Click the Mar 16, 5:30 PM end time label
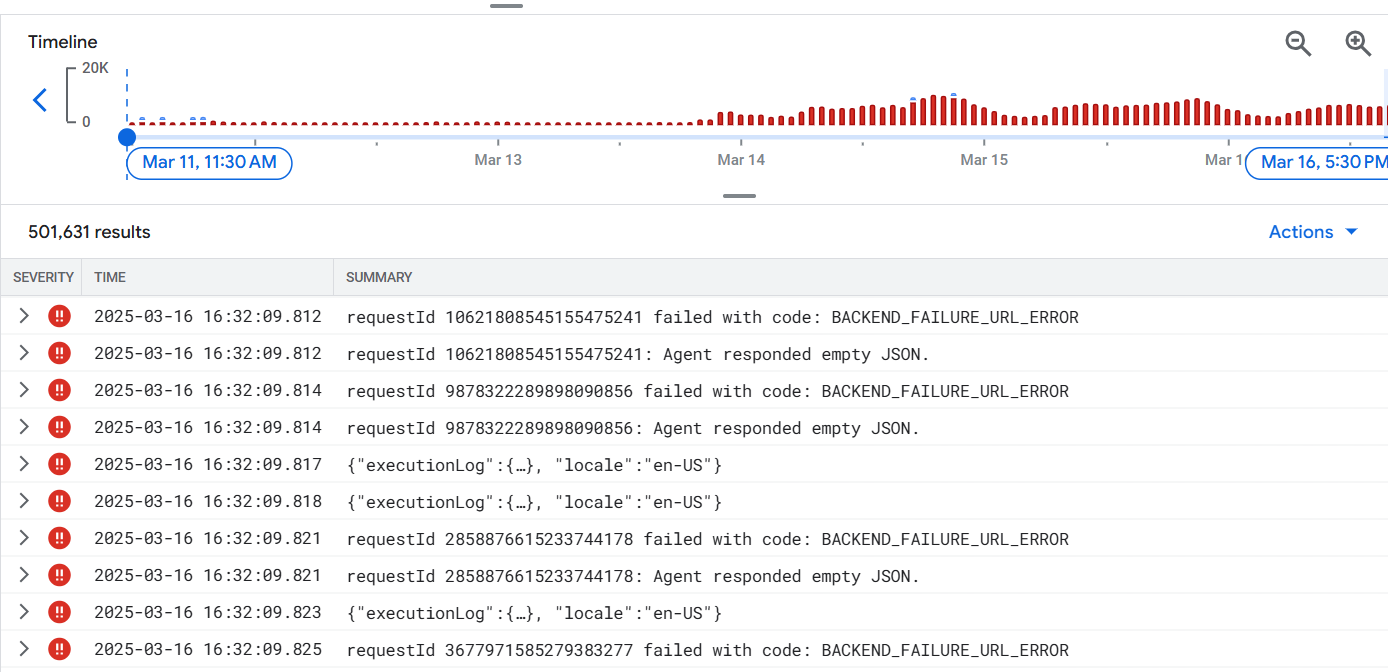This screenshot has height=672, width=1388. [x=1320, y=162]
